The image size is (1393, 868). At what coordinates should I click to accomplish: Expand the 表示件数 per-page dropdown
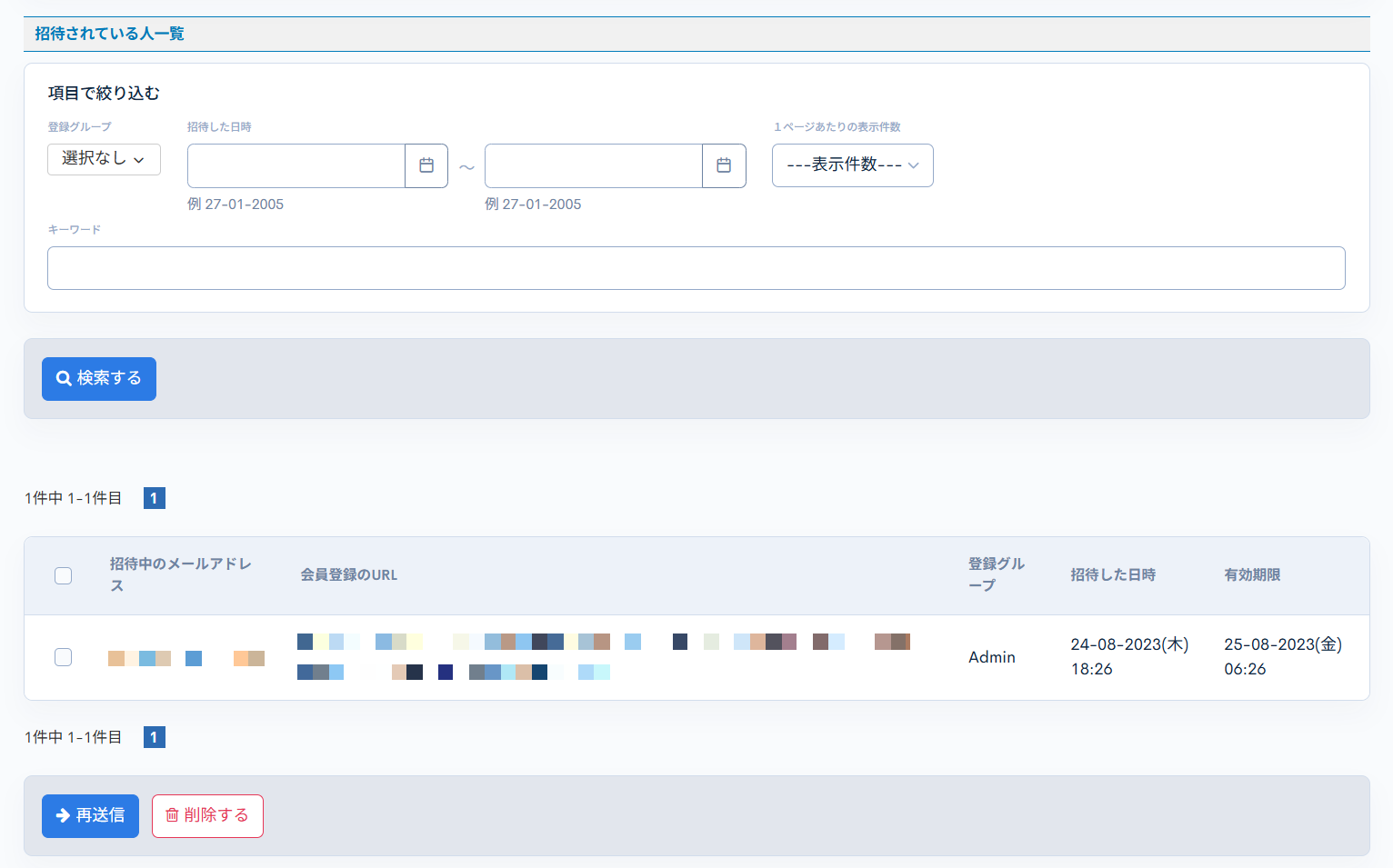(x=852, y=165)
